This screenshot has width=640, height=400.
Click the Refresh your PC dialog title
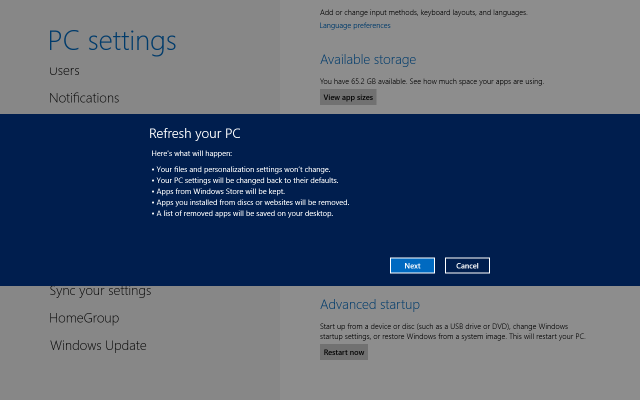[195, 133]
